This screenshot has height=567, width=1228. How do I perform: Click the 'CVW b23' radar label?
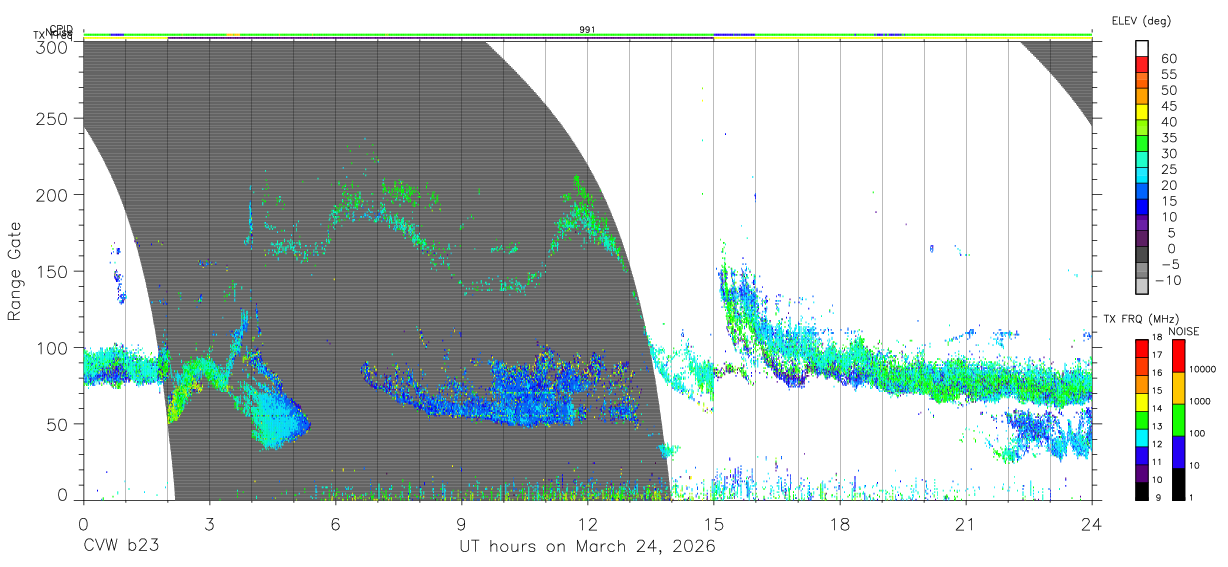click(120, 547)
